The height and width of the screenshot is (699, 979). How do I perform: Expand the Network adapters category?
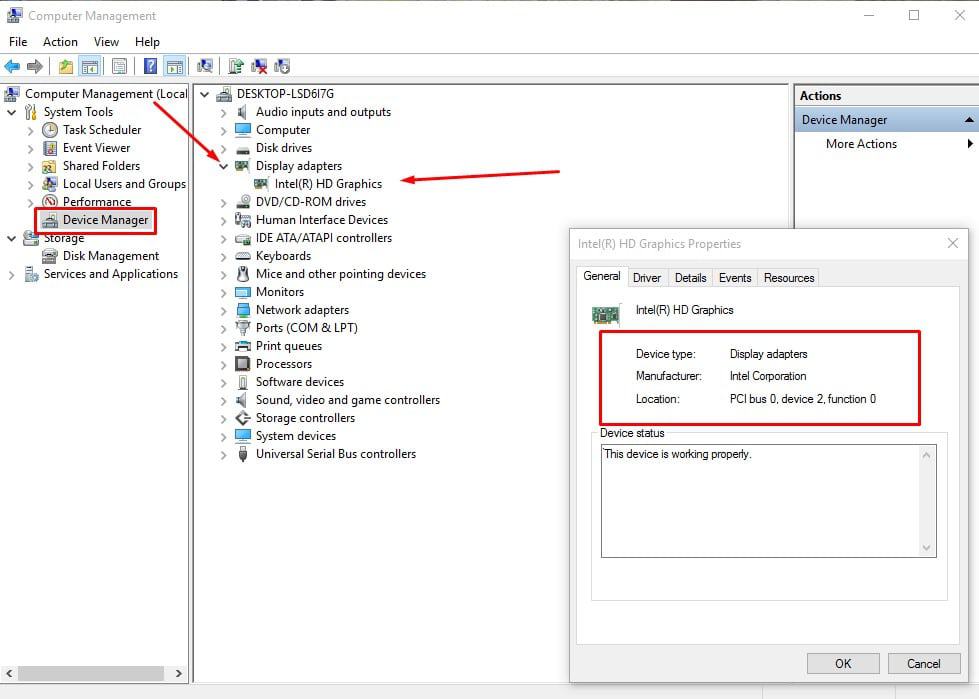(224, 310)
